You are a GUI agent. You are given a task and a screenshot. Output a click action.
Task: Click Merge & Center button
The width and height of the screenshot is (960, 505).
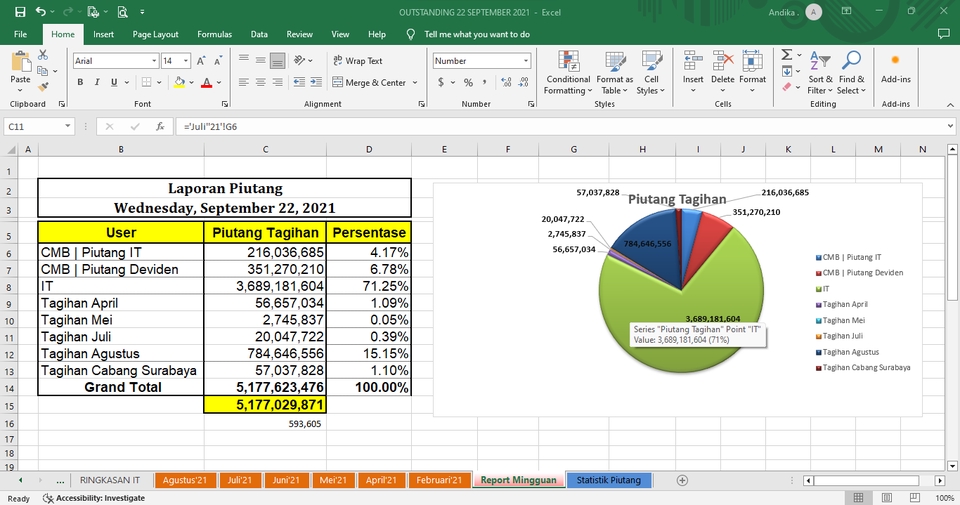point(369,82)
